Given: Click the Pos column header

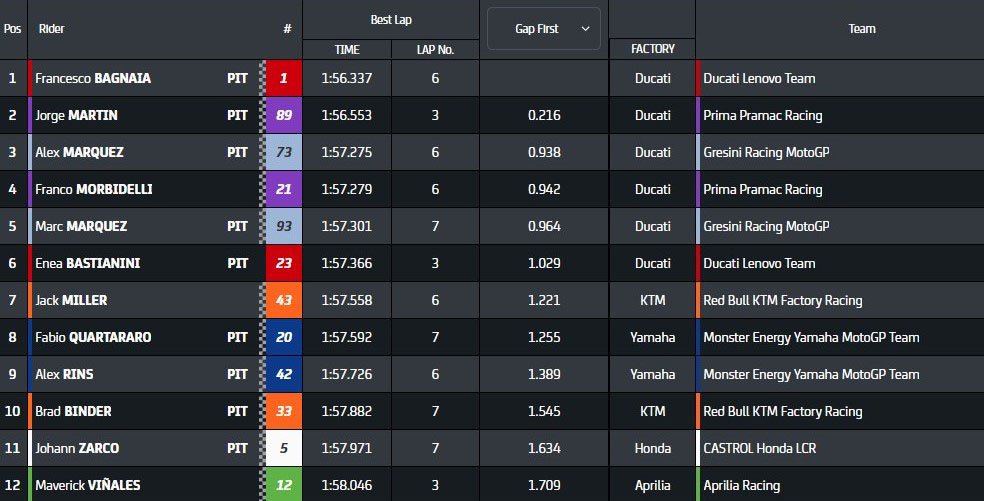Looking at the screenshot, I should coord(13,29).
